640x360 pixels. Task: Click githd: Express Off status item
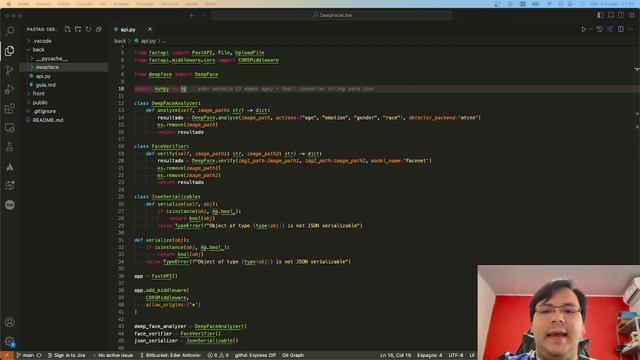pos(255,355)
